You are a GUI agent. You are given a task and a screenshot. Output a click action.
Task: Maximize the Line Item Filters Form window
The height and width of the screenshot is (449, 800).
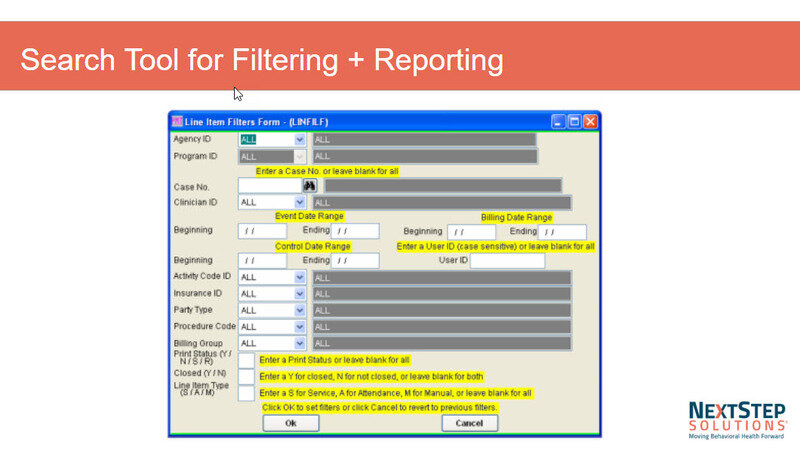pyautogui.click(x=574, y=121)
